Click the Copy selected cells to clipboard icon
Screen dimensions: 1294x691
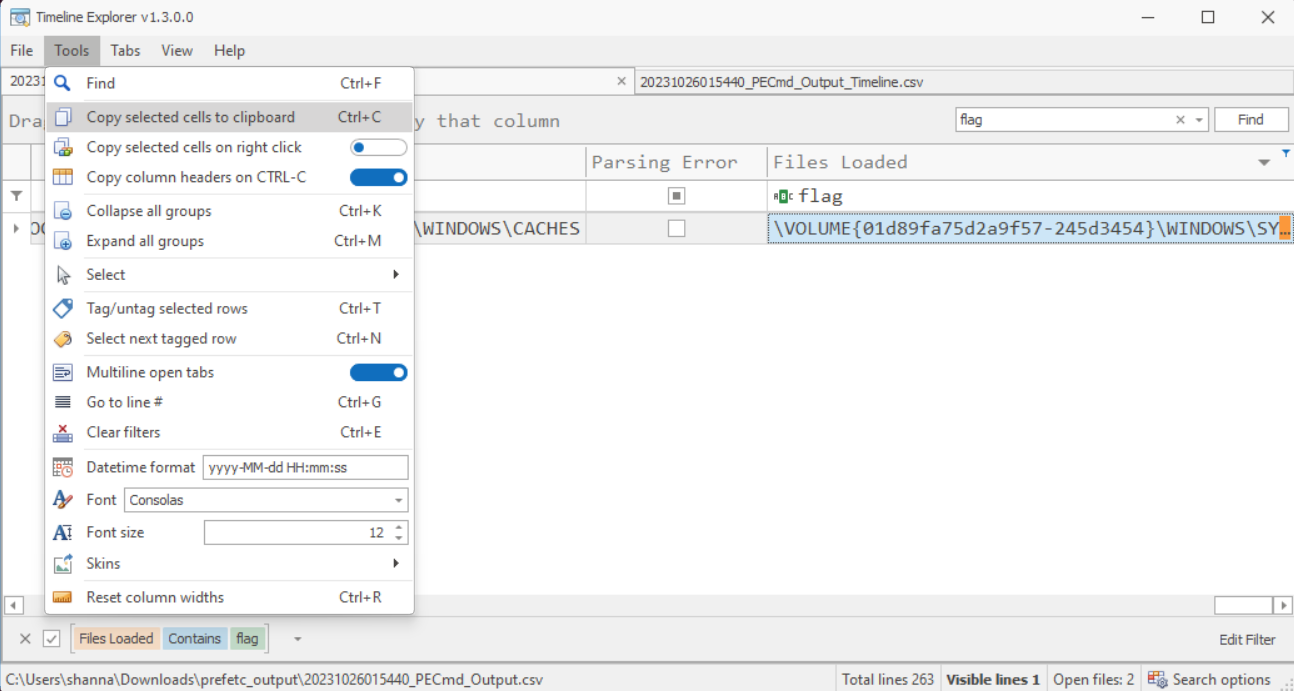point(62,116)
